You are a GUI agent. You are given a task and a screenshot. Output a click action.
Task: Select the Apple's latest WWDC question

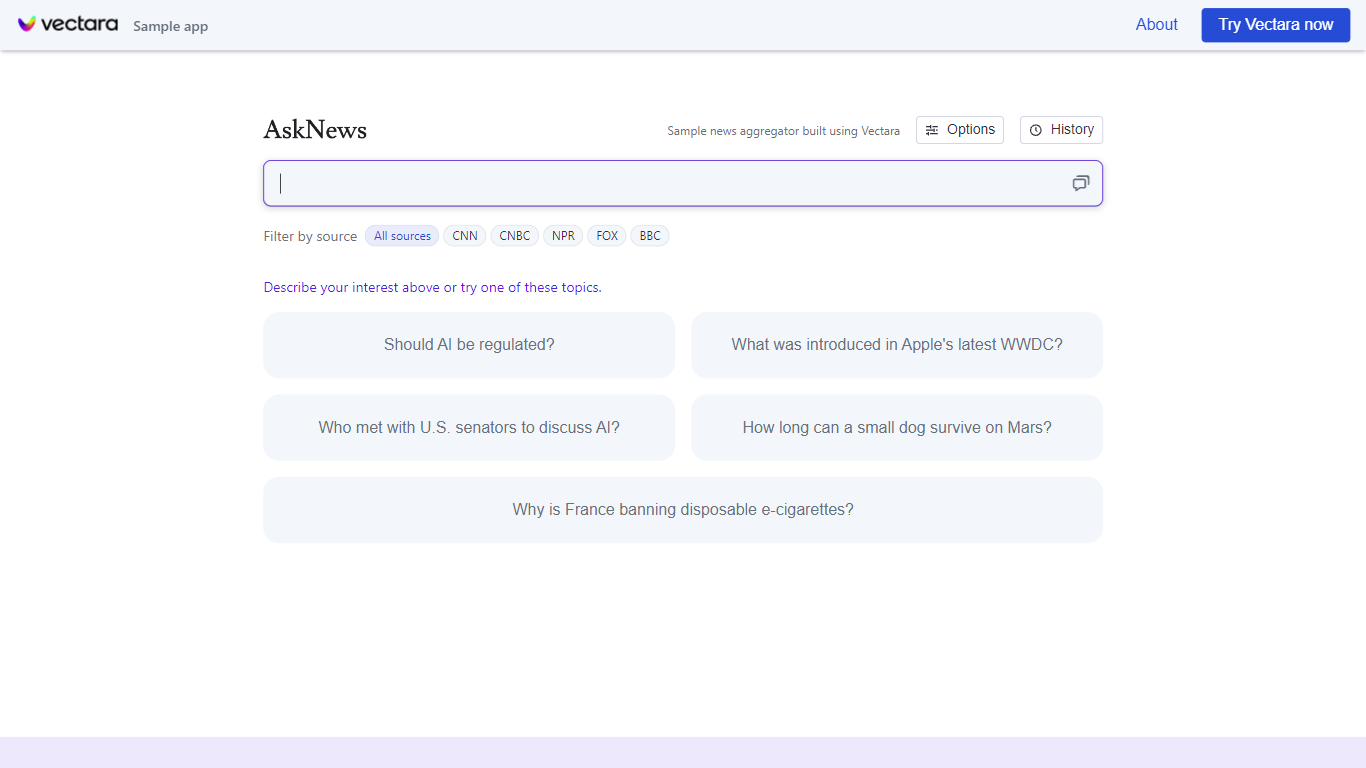pos(897,345)
